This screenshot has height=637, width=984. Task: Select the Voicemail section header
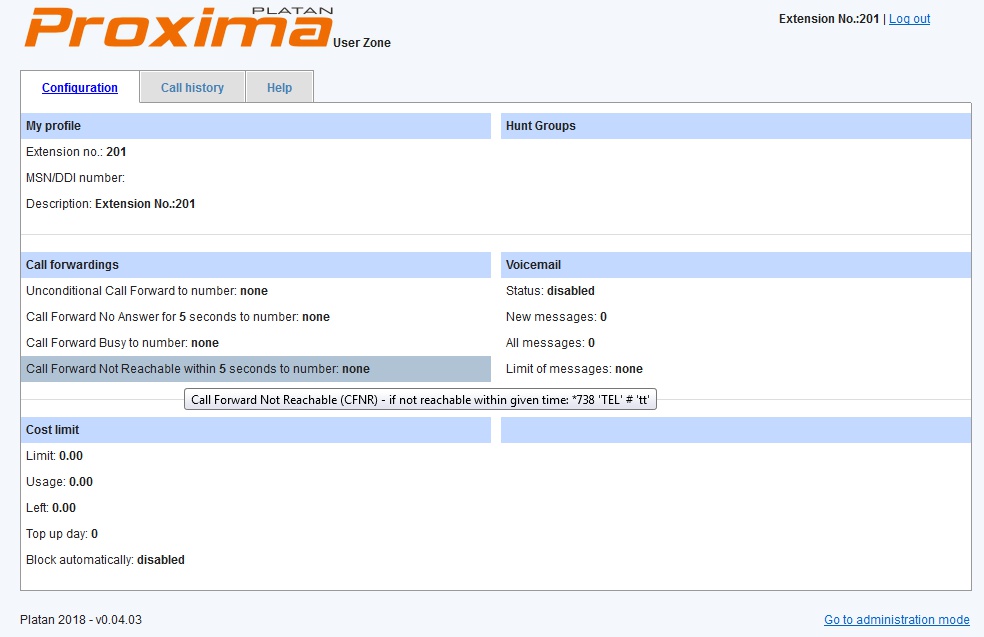click(x=735, y=265)
